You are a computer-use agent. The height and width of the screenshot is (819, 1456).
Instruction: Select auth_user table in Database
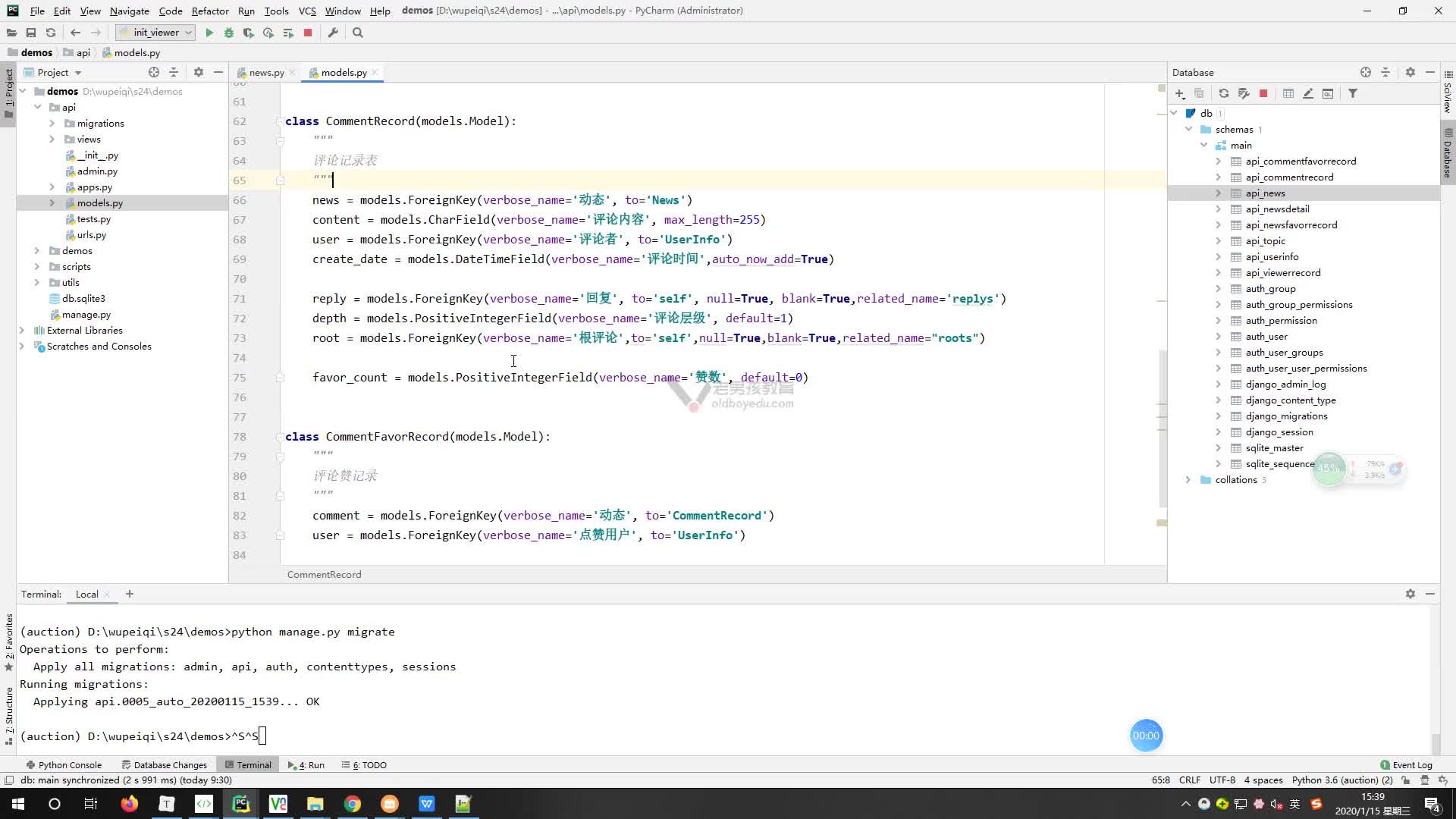pyautogui.click(x=1266, y=336)
